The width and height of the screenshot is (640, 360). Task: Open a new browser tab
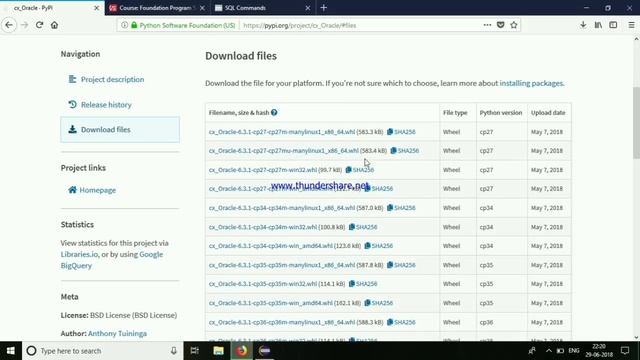click(x=324, y=8)
